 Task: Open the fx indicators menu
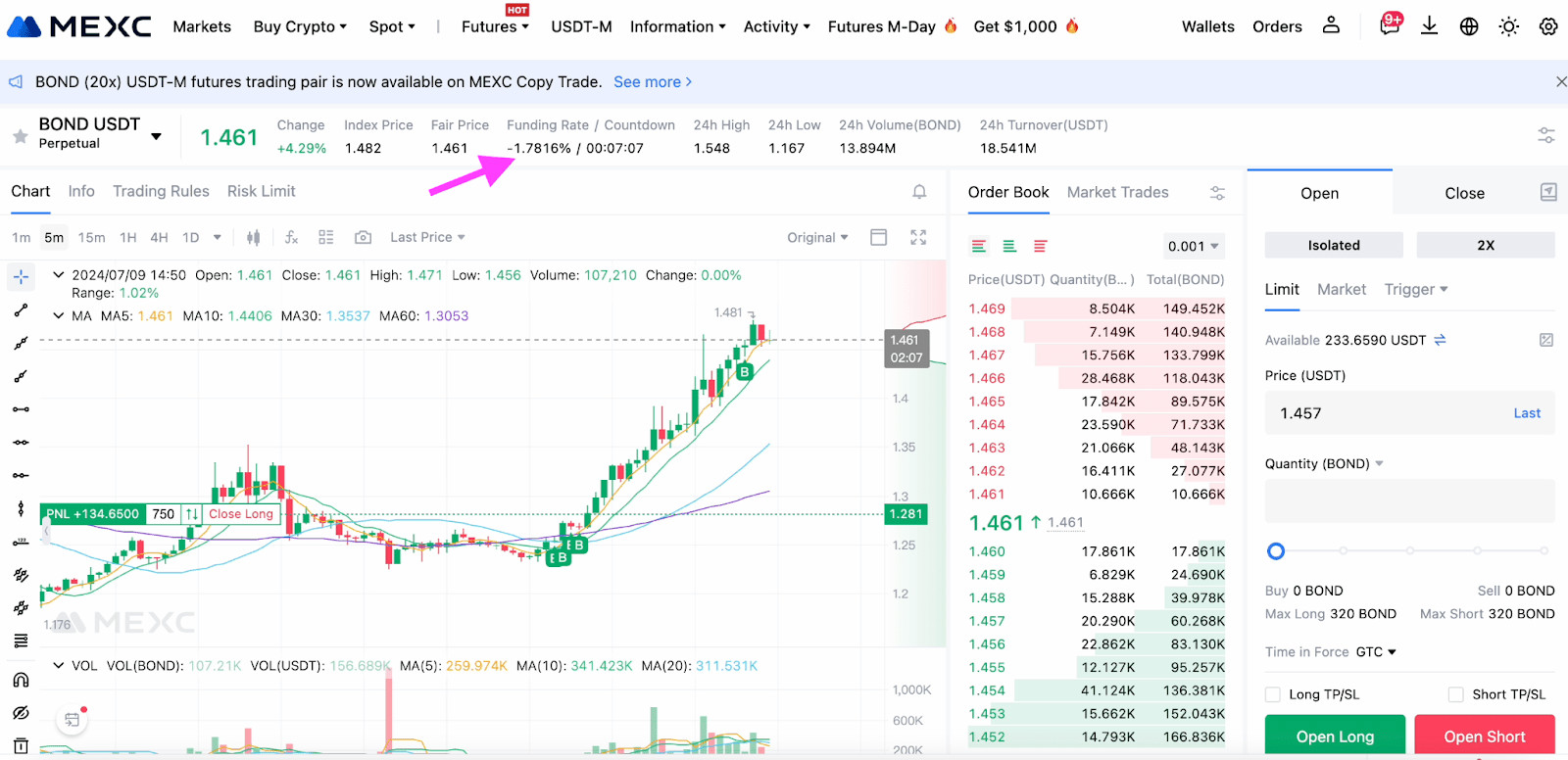[291, 237]
